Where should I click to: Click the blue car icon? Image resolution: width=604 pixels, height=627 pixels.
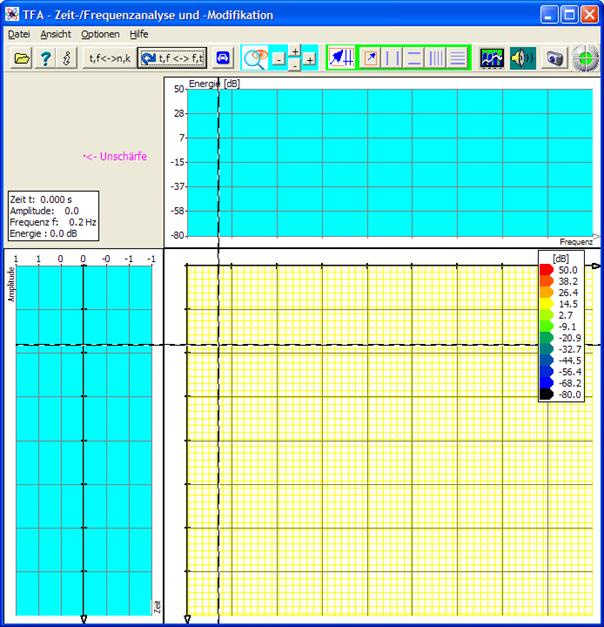click(x=222, y=59)
